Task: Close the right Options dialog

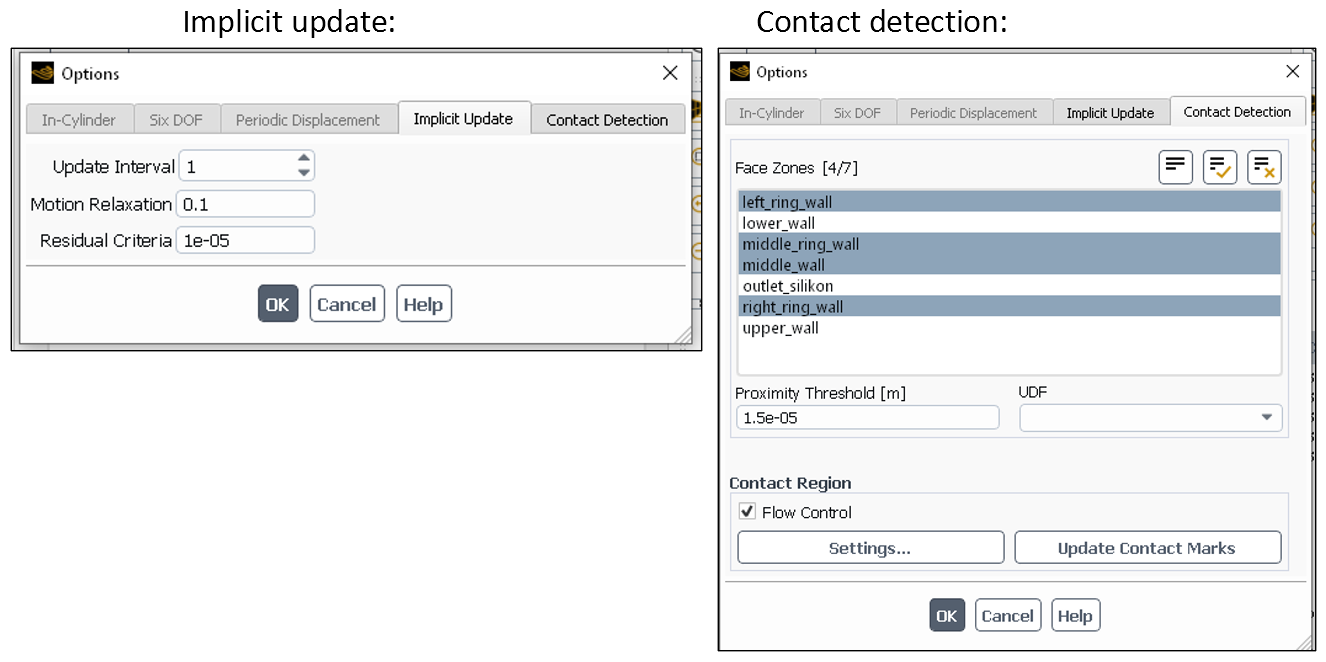Action: (x=1293, y=72)
